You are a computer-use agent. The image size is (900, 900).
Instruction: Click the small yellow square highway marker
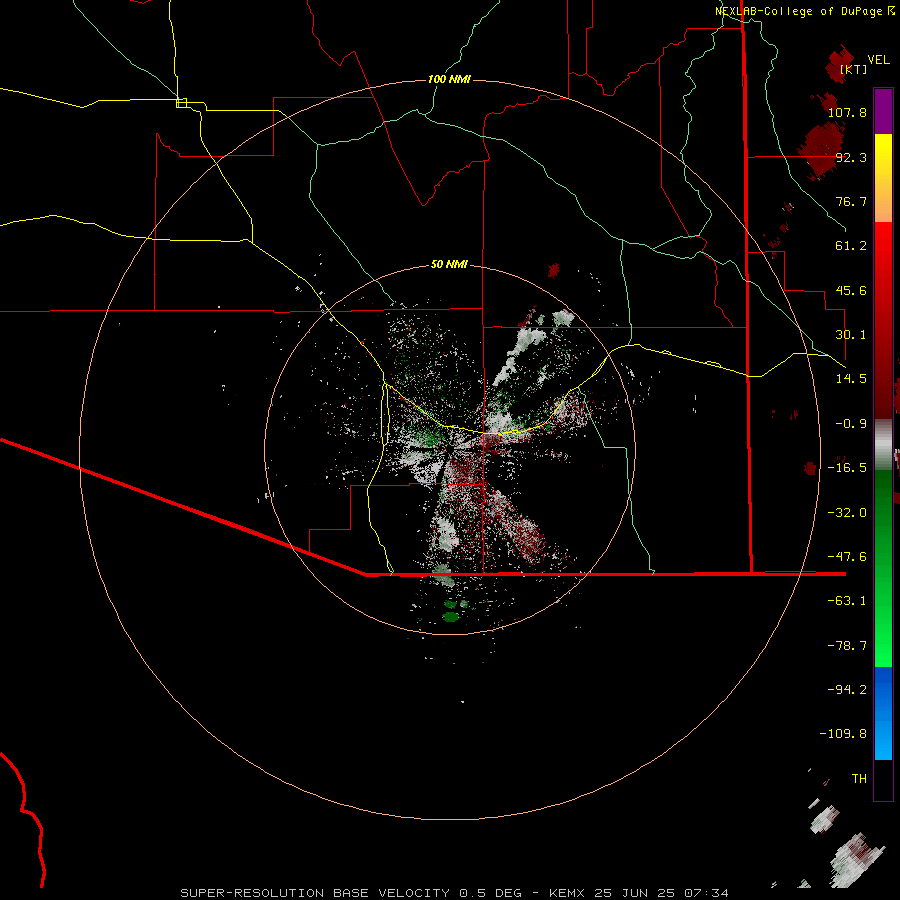pyautogui.click(x=181, y=103)
